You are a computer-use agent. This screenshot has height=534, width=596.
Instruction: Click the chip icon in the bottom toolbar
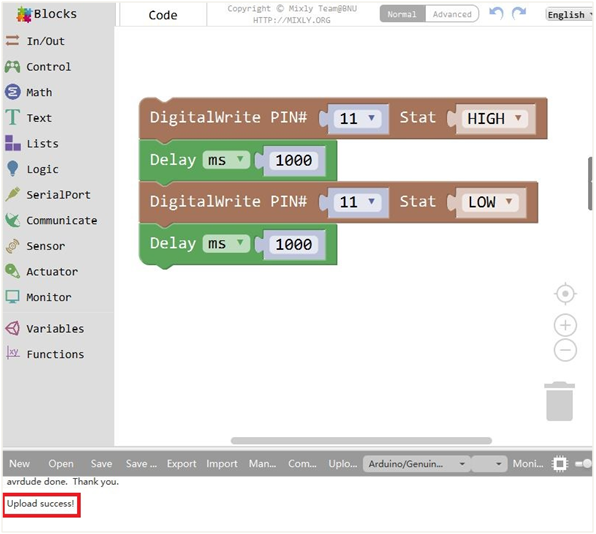click(560, 464)
